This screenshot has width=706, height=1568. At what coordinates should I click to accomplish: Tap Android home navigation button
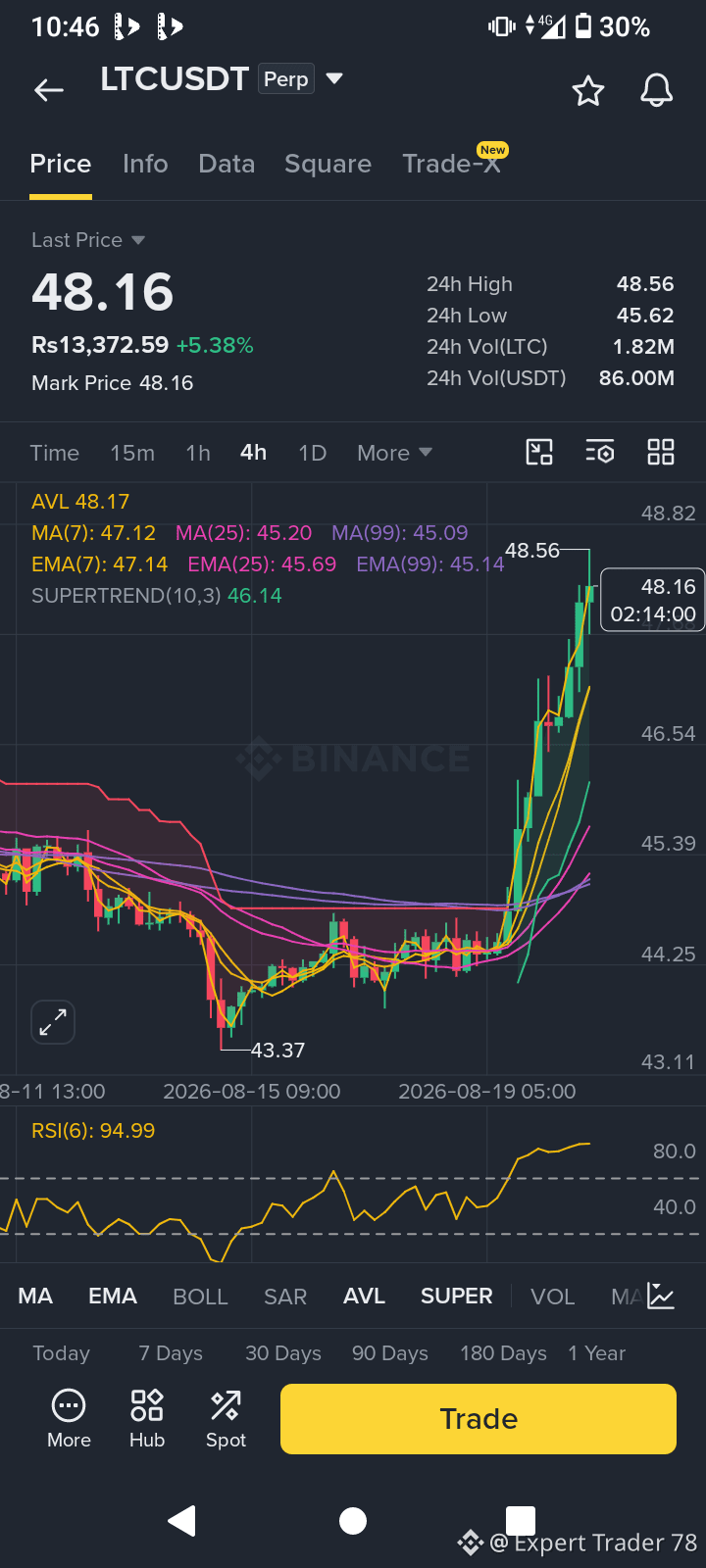[x=353, y=1520]
